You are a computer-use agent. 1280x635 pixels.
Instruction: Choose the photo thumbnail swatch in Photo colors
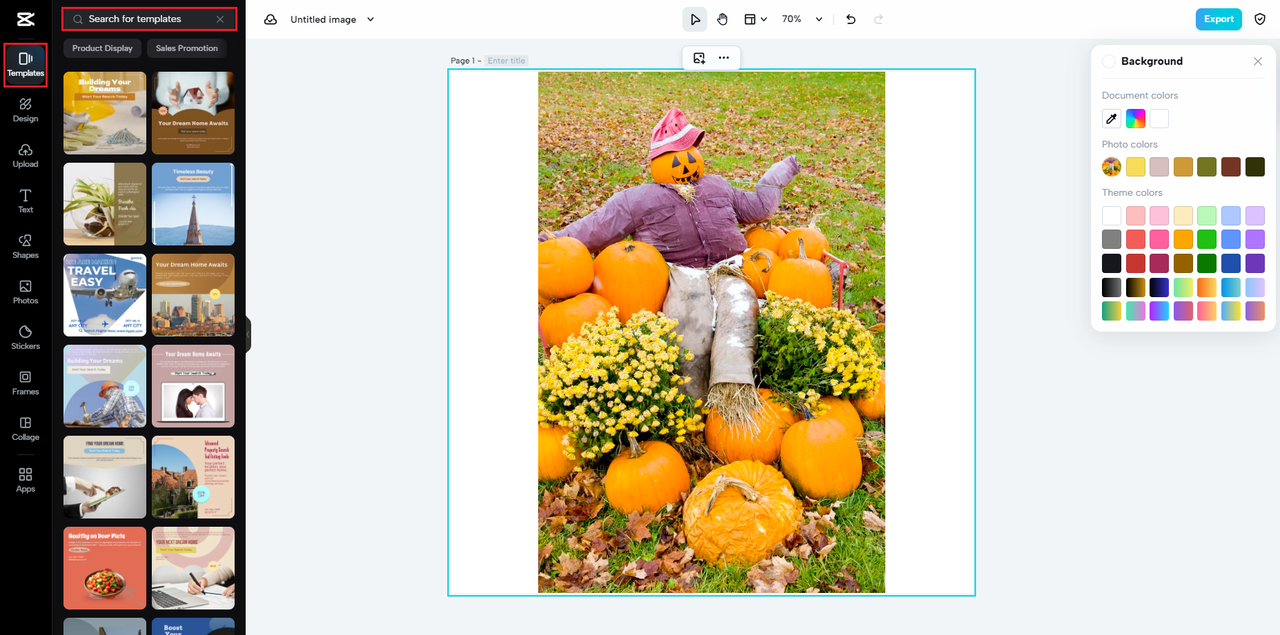coord(1111,167)
